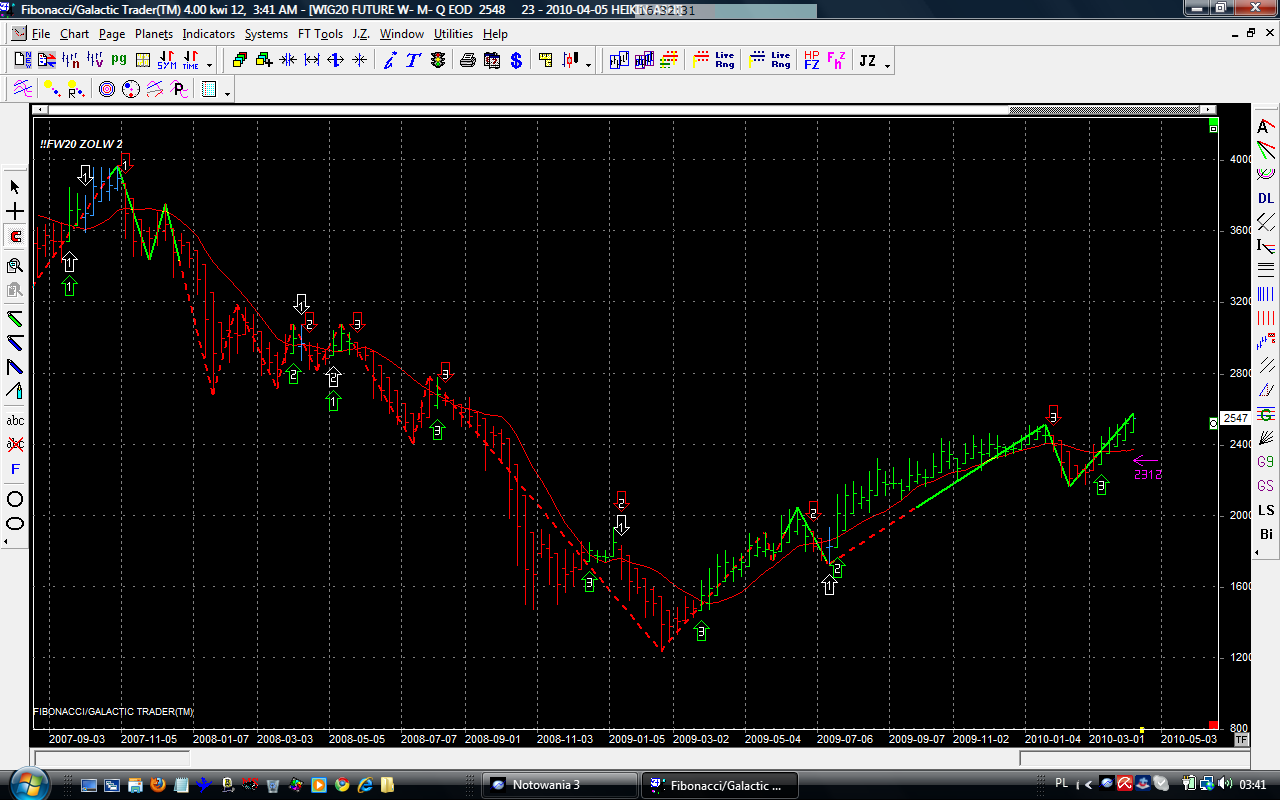Open the FT Tools menu
This screenshot has width=1280, height=800.
click(x=320, y=34)
